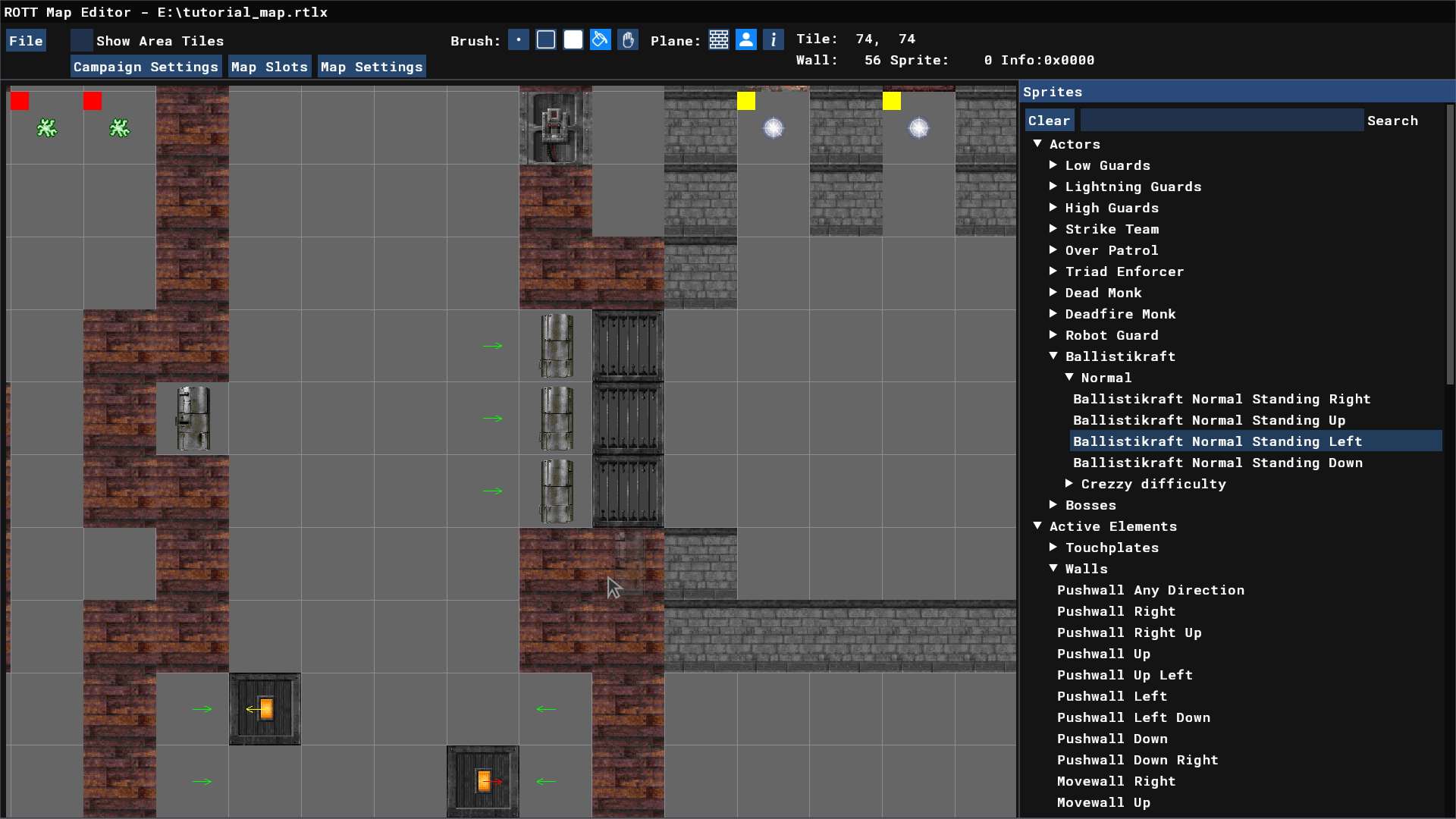The image size is (1456, 819).
Task: Select Pushwall Any Direction sprite
Action: pos(1150,590)
